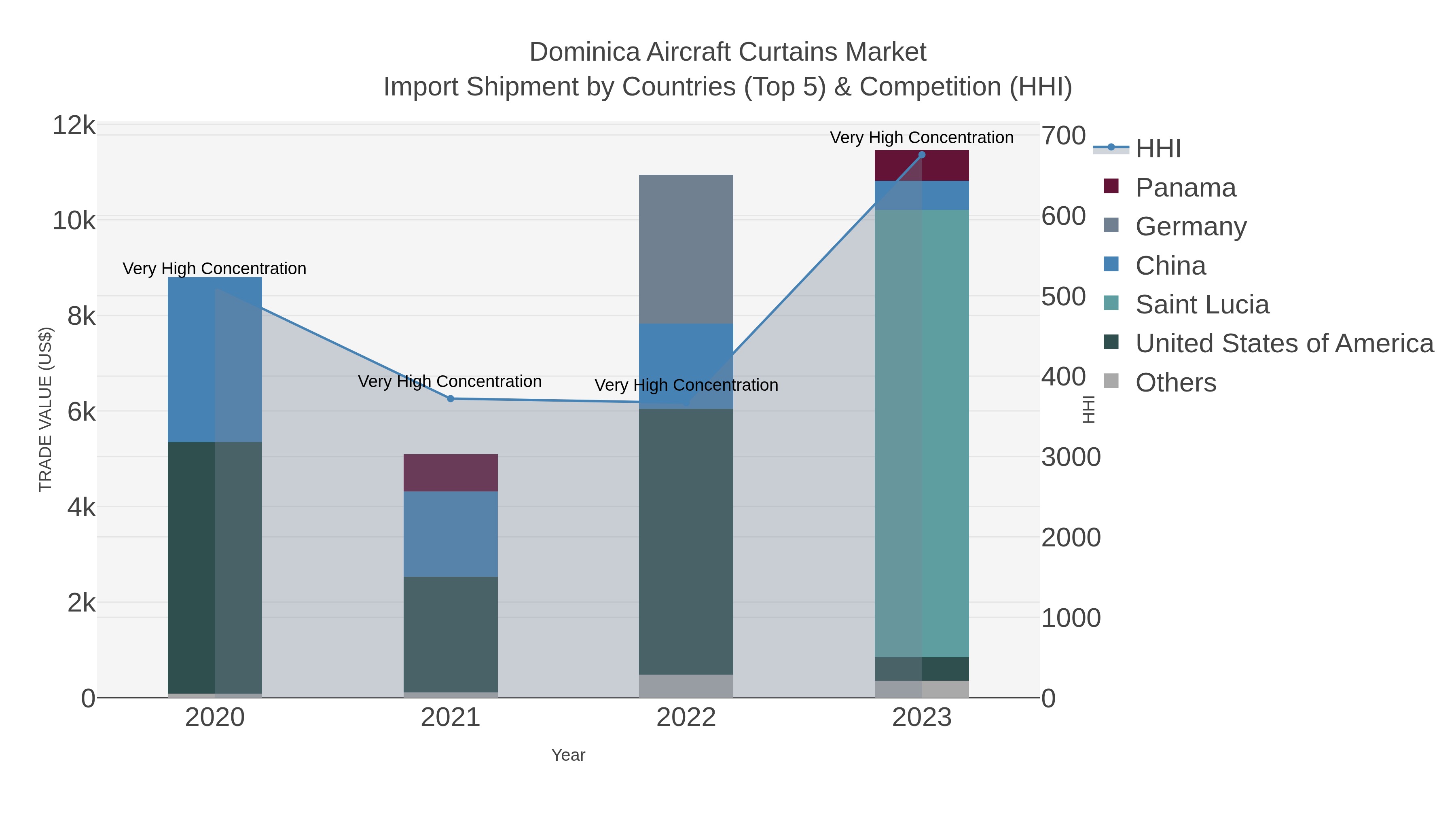The height and width of the screenshot is (819, 1456).
Task: Click the 2021 United States bar segment
Action: pos(451,634)
